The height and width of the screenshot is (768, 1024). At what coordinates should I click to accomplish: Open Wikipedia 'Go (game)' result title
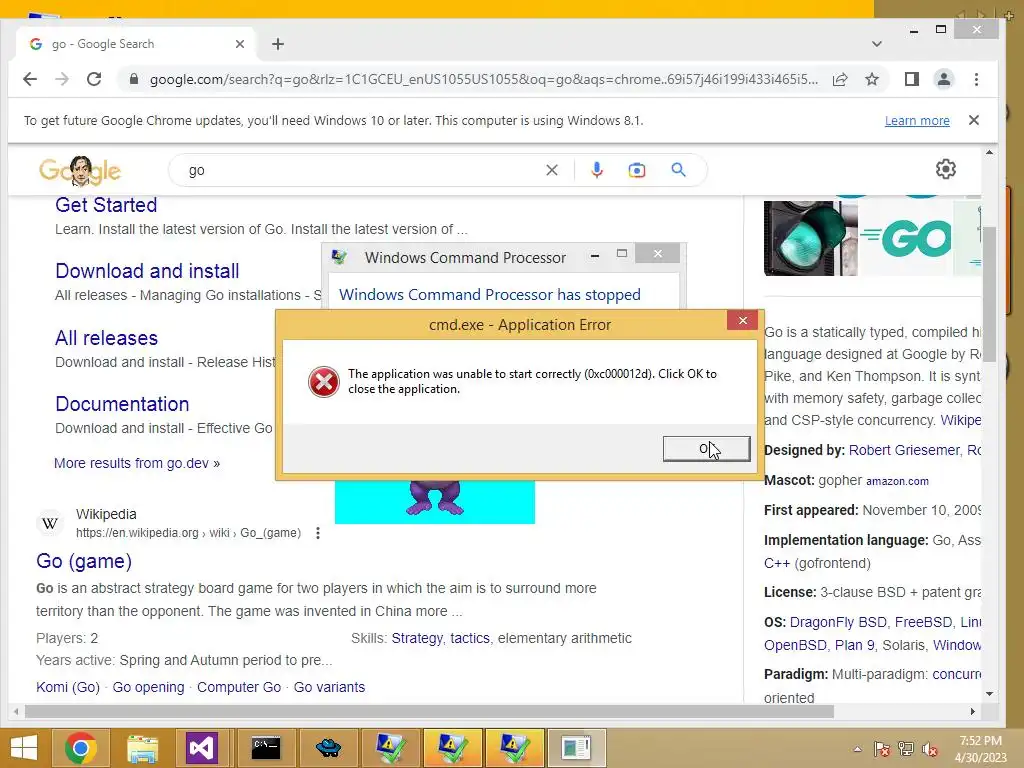(x=84, y=561)
